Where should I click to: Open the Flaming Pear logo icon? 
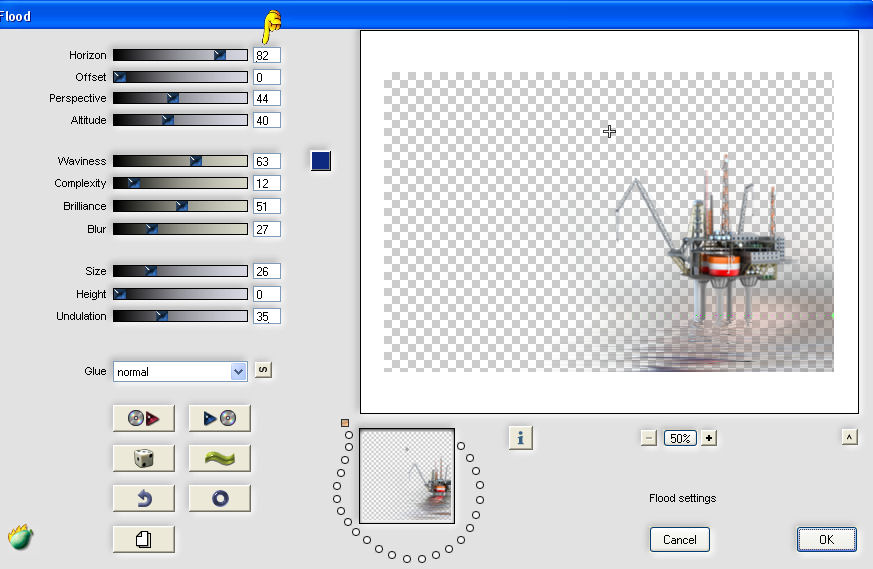[21, 537]
